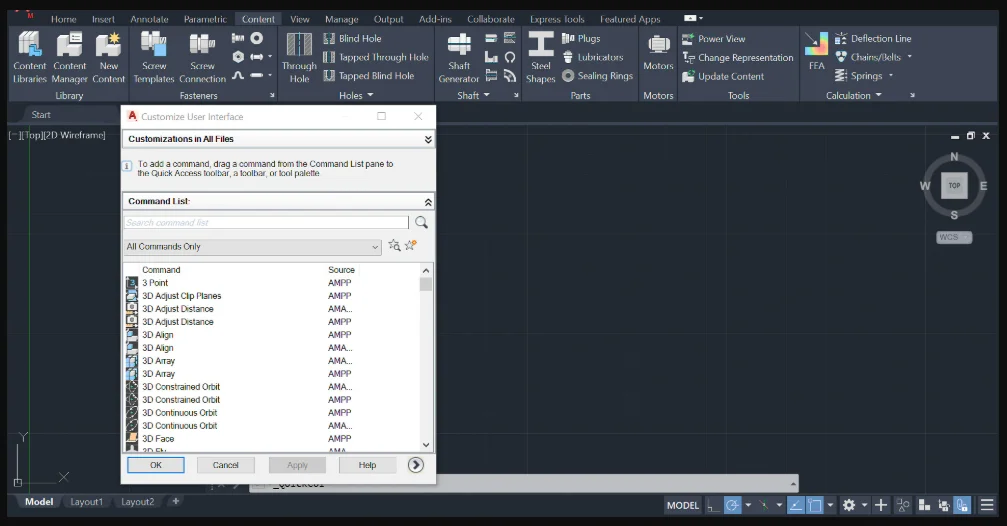Open the status bar customization menu icon
The image size is (1007, 526).
pyautogui.click(x=987, y=505)
